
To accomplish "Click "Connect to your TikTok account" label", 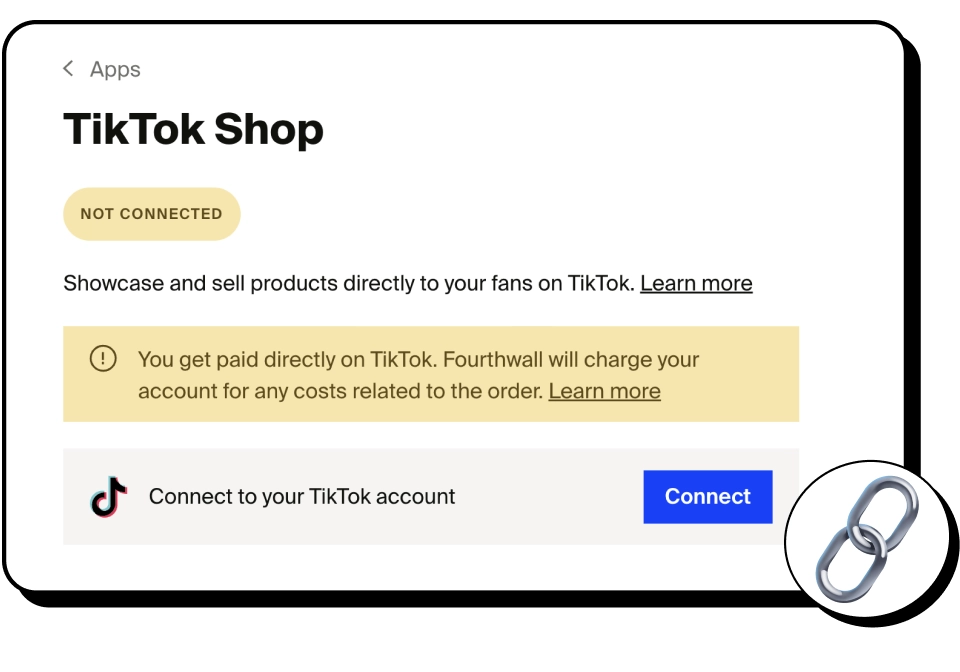I will coord(302,496).
